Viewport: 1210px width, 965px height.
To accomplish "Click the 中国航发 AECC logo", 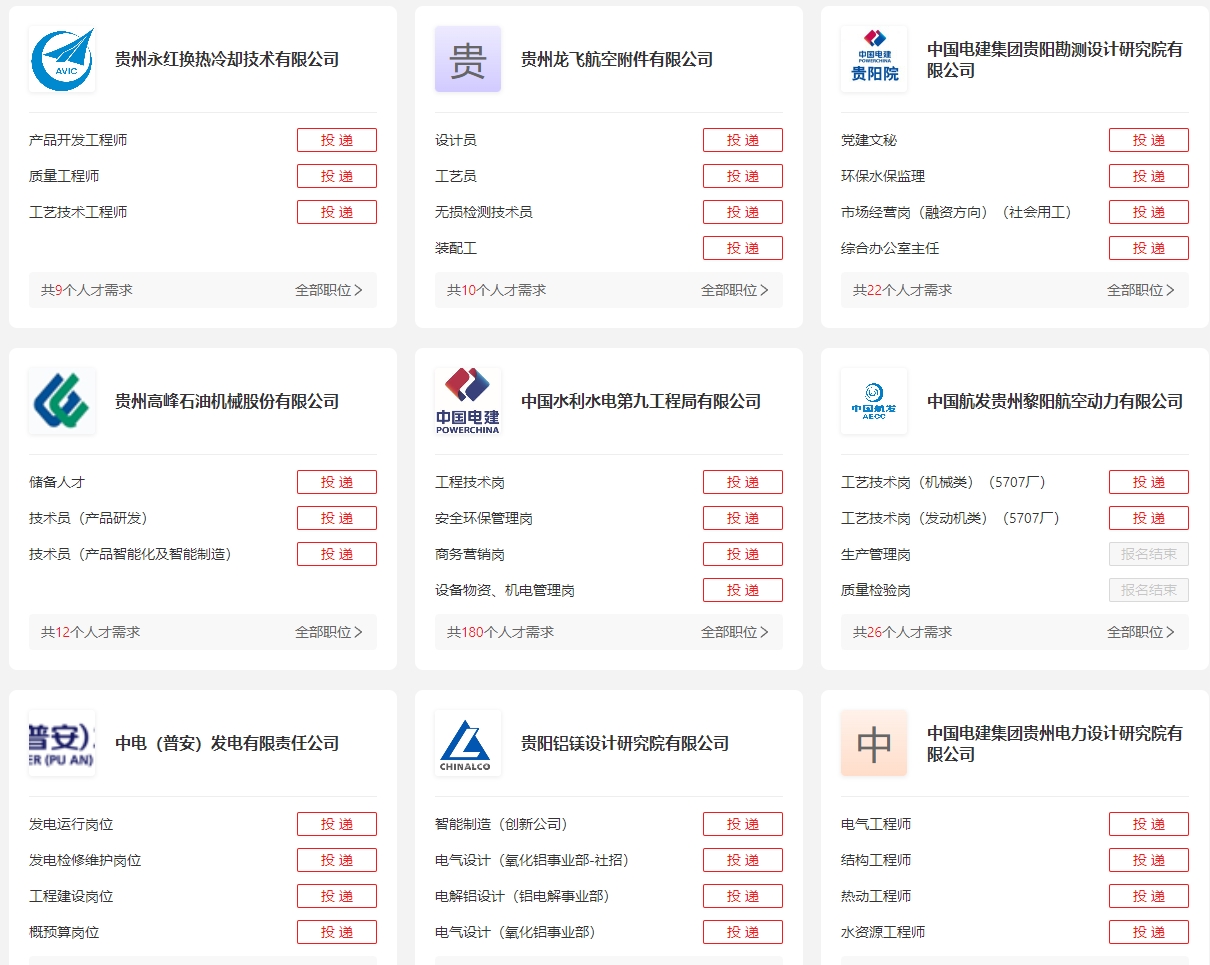I will (x=874, y=402).
